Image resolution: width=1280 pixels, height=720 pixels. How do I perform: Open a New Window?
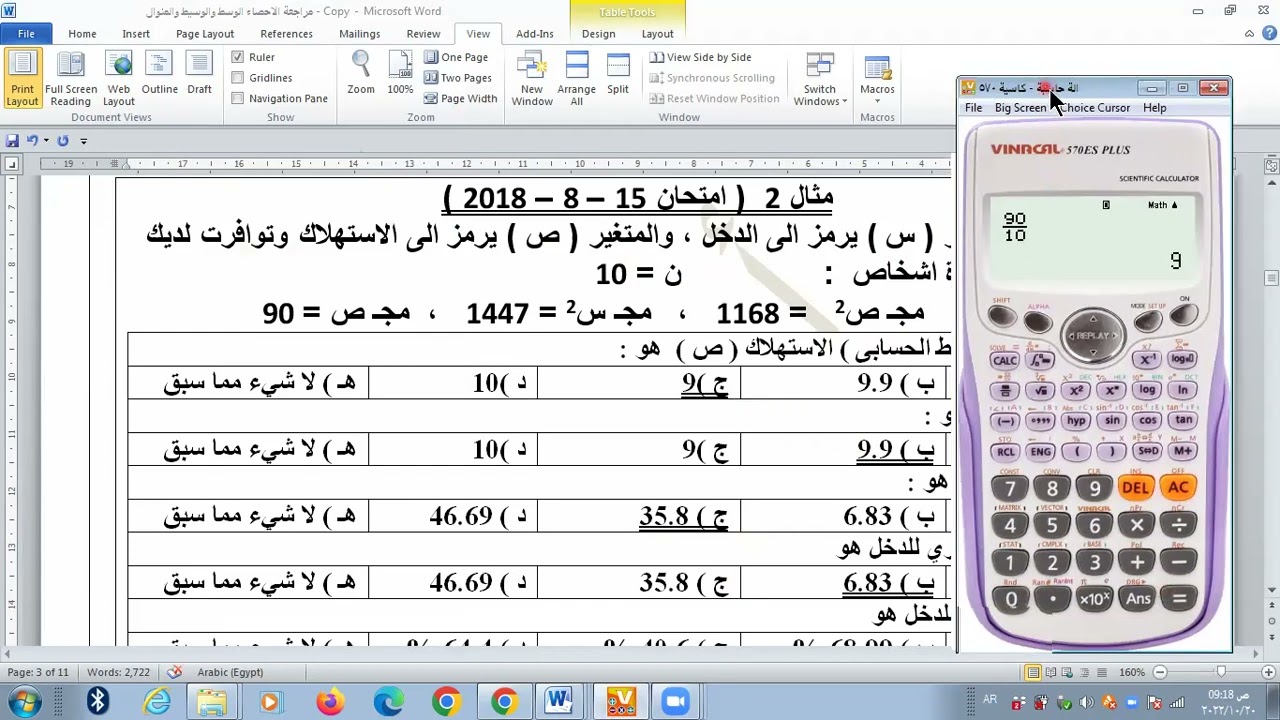coord(532,78)
